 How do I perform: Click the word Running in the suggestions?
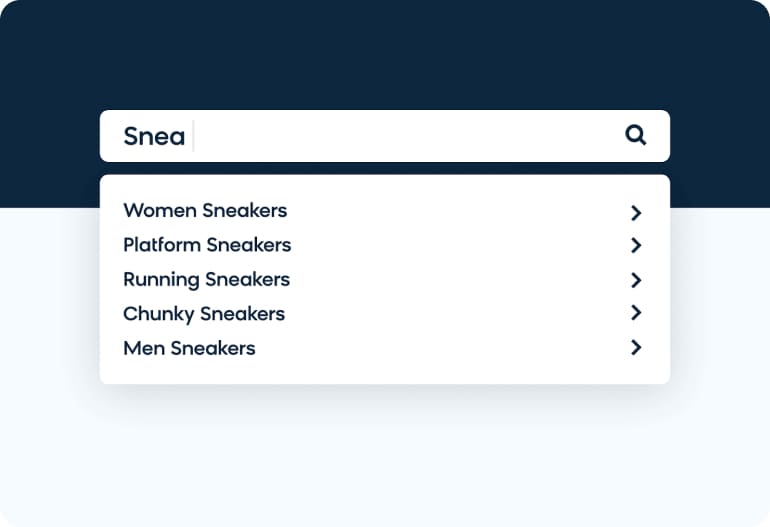(162, 280)
